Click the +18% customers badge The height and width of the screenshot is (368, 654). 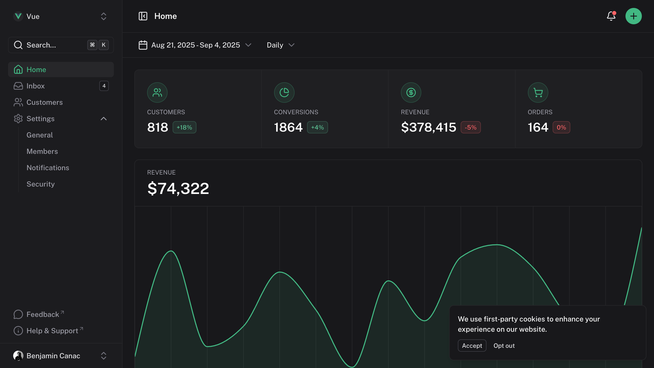coord(184,127)
